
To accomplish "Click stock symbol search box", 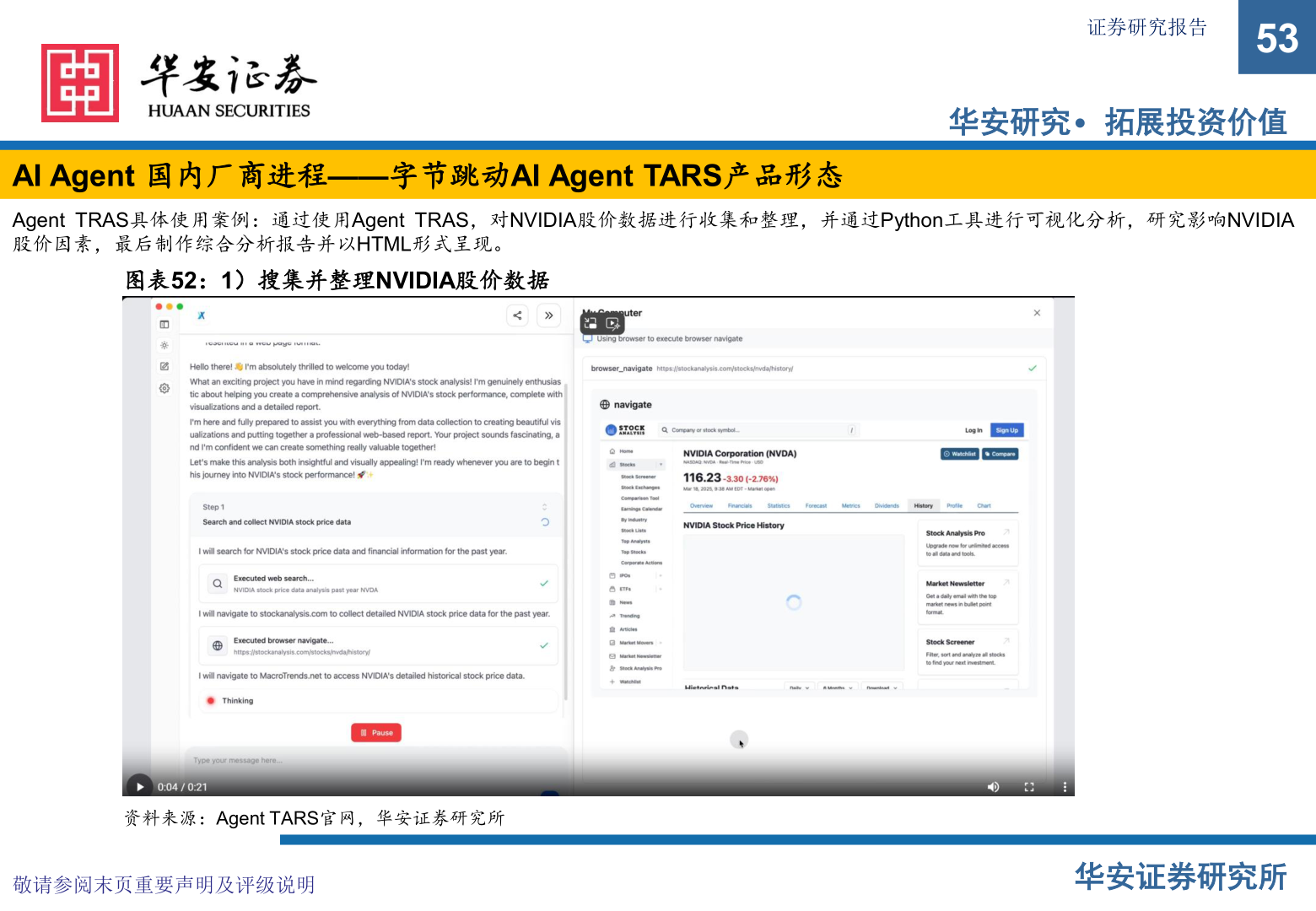I will pos(758,430).
